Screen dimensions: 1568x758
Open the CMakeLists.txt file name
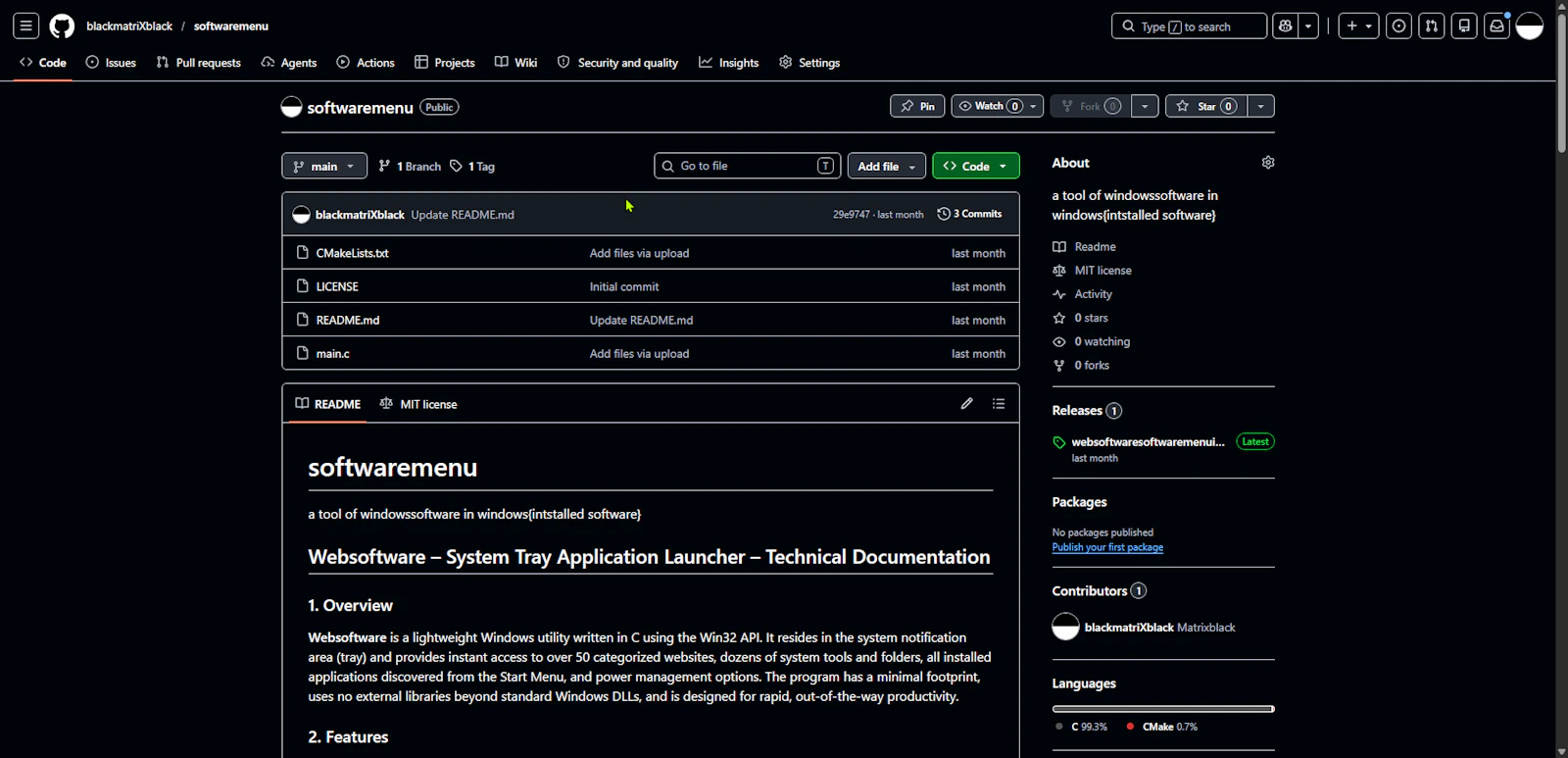(x=352, y=253)
